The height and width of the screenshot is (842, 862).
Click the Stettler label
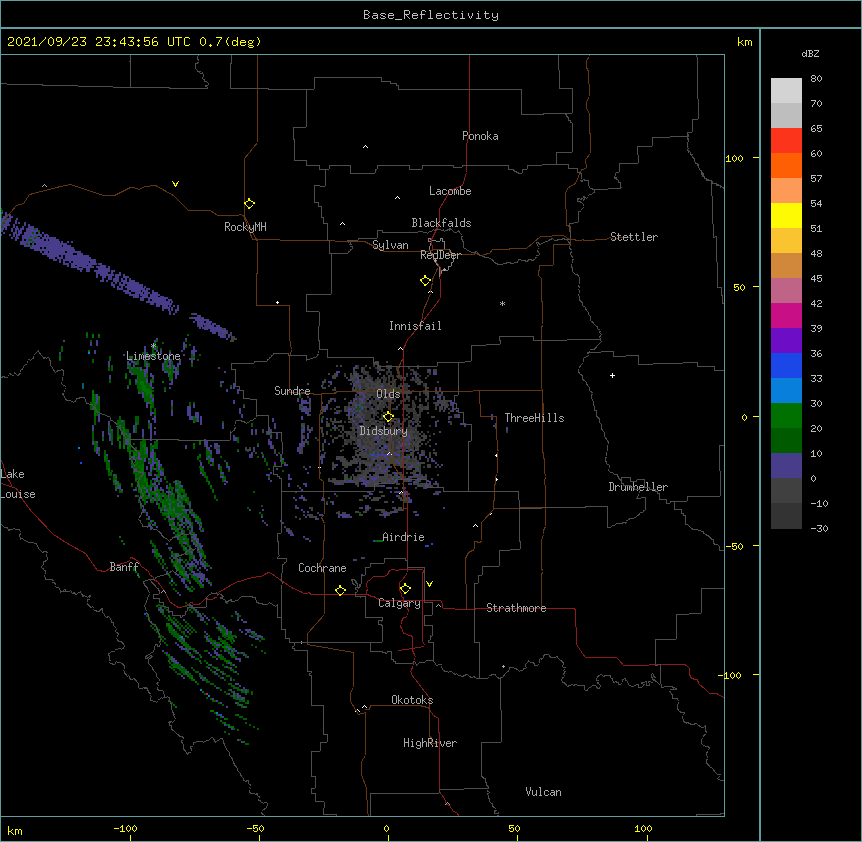pyautogui.click(x=634, y=237)
